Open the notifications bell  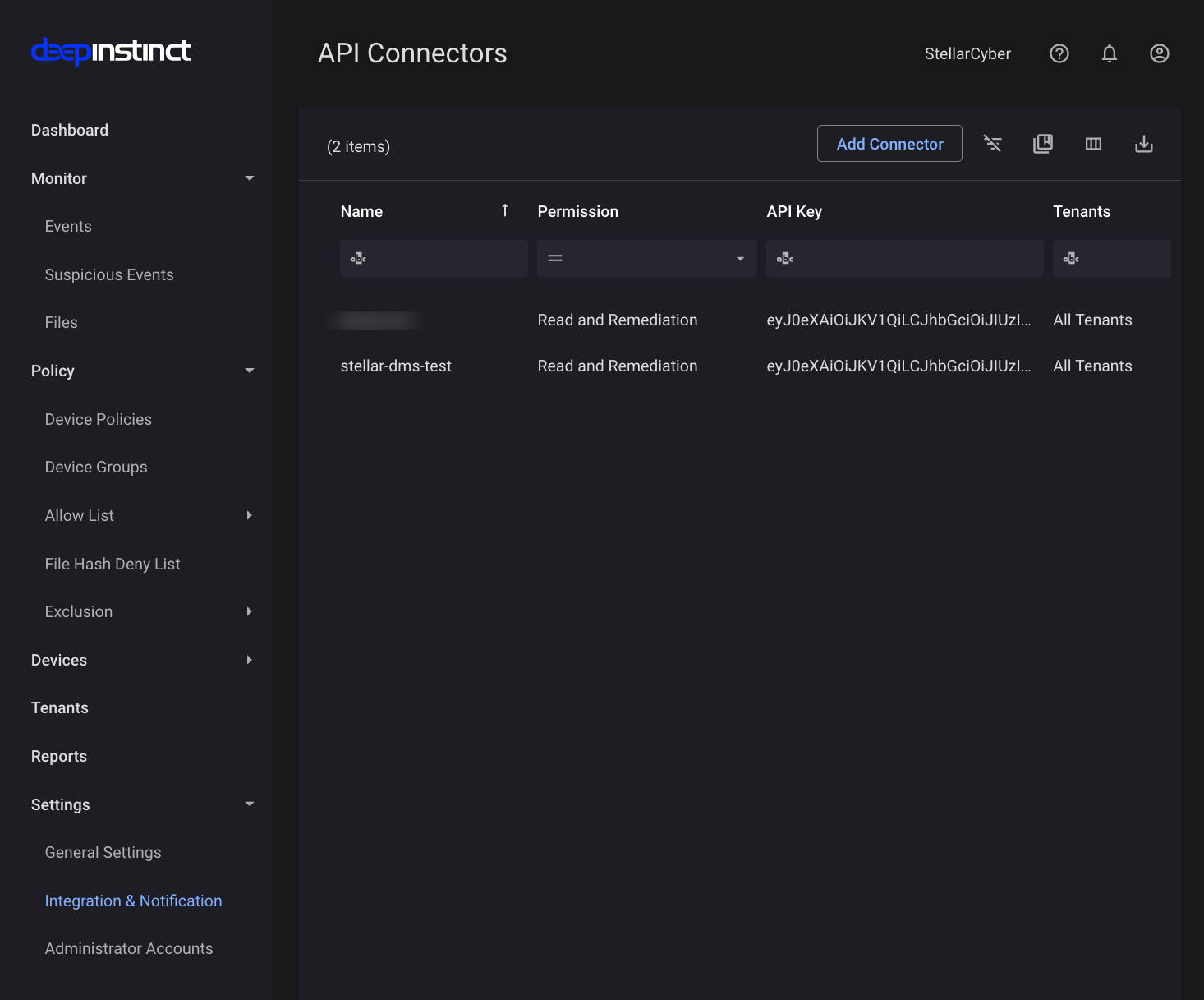1109,53
